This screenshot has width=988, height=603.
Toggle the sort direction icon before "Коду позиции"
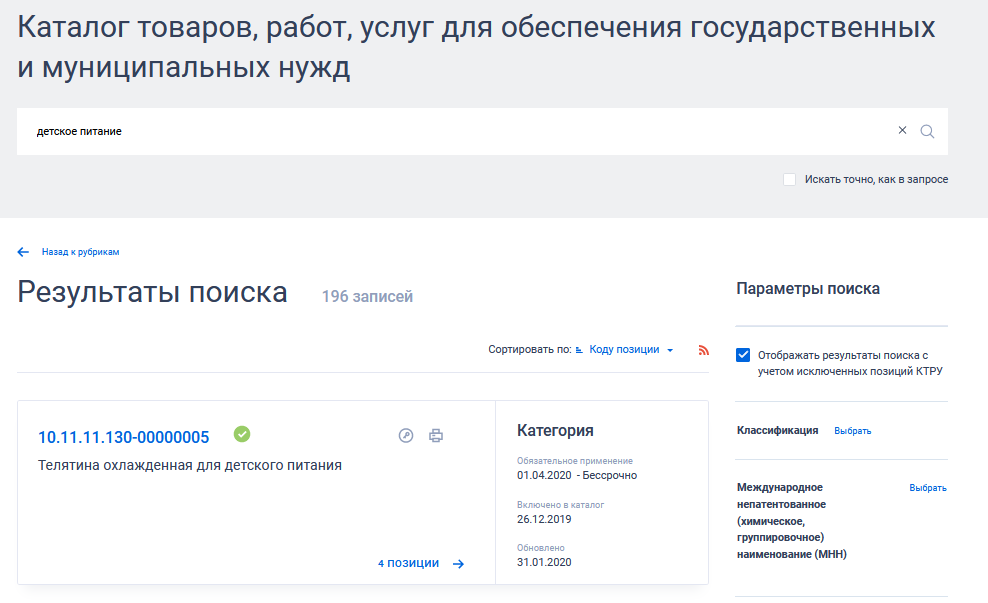point(579,350)
